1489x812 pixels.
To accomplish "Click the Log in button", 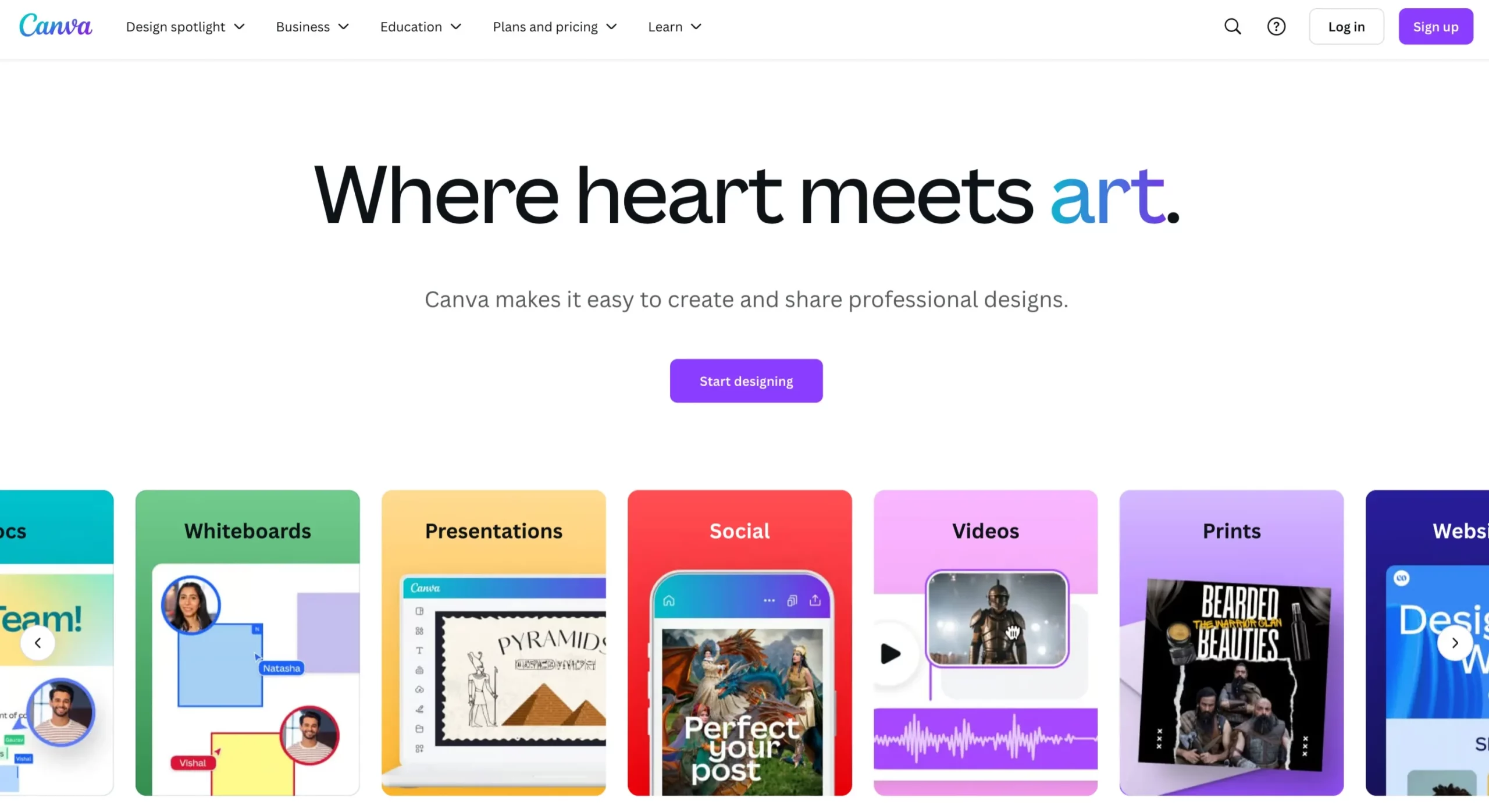I will (x=1346, y=26).
